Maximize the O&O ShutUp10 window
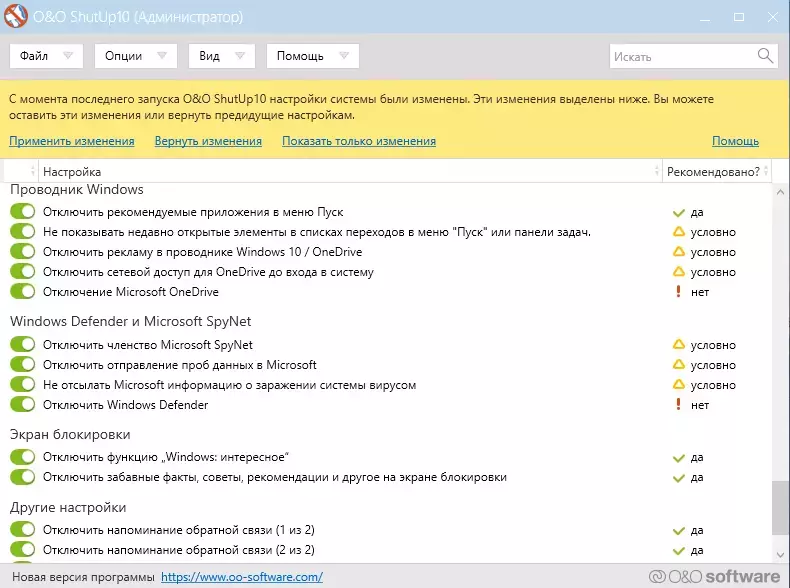790x588 pixels. pyautogui.click(x=739, y=17)
